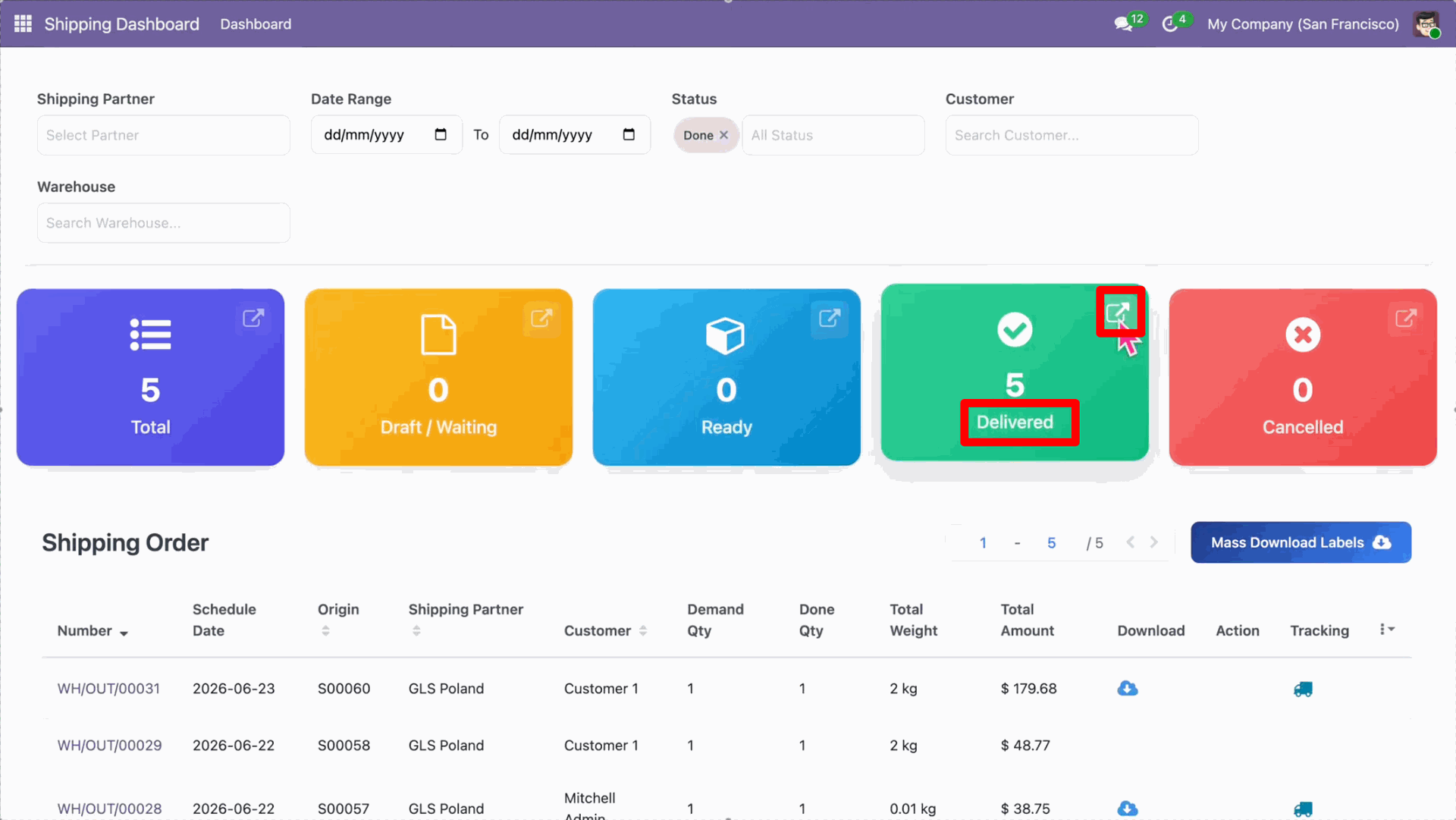This screenshot has height=820, width=1456.
Task: Open optional columns dropdown in table header
Action: (1387, 630)
